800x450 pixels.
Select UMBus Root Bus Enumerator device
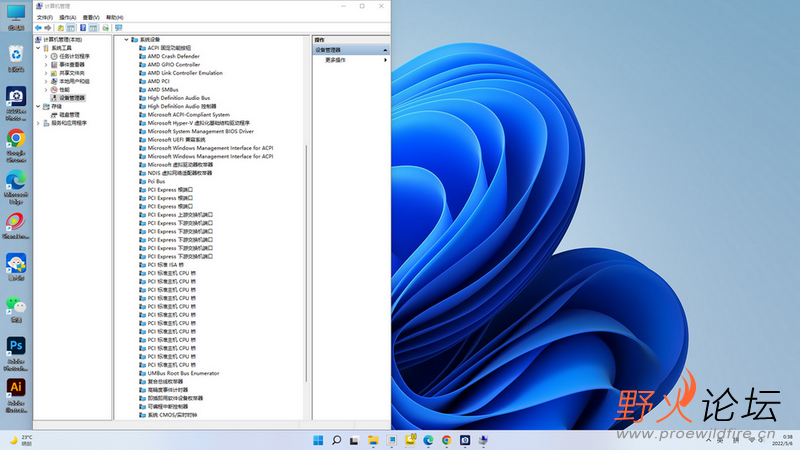[183, 373]
